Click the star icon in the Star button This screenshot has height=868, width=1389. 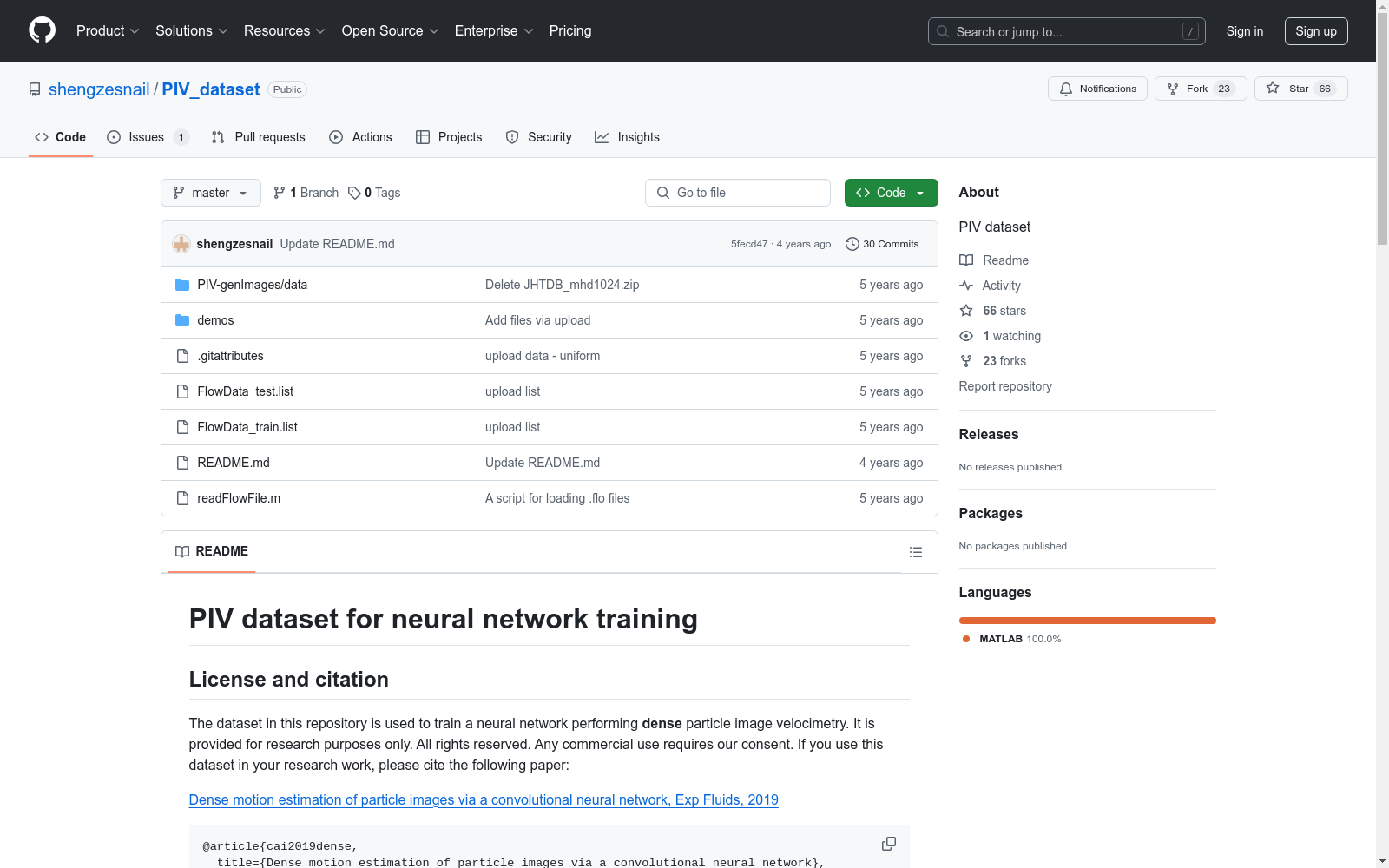click(1273, 88)
